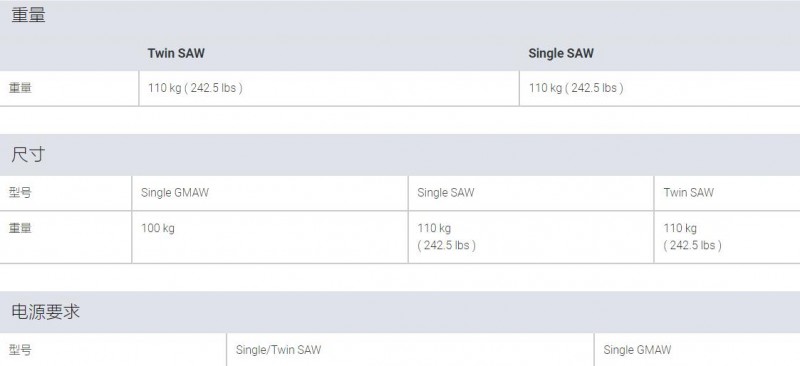Select the Single SAW column header
Image resolution: width=800 pixels, height=366 pixels.
561,53
